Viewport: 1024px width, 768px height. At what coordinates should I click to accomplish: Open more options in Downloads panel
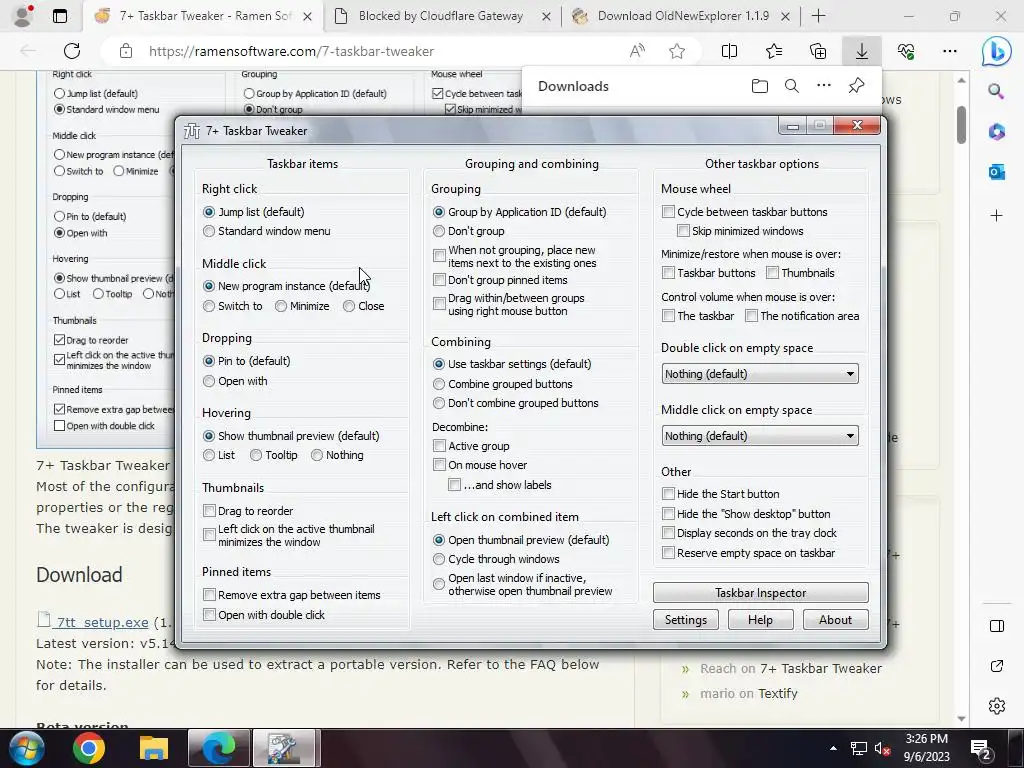point(824,86)
